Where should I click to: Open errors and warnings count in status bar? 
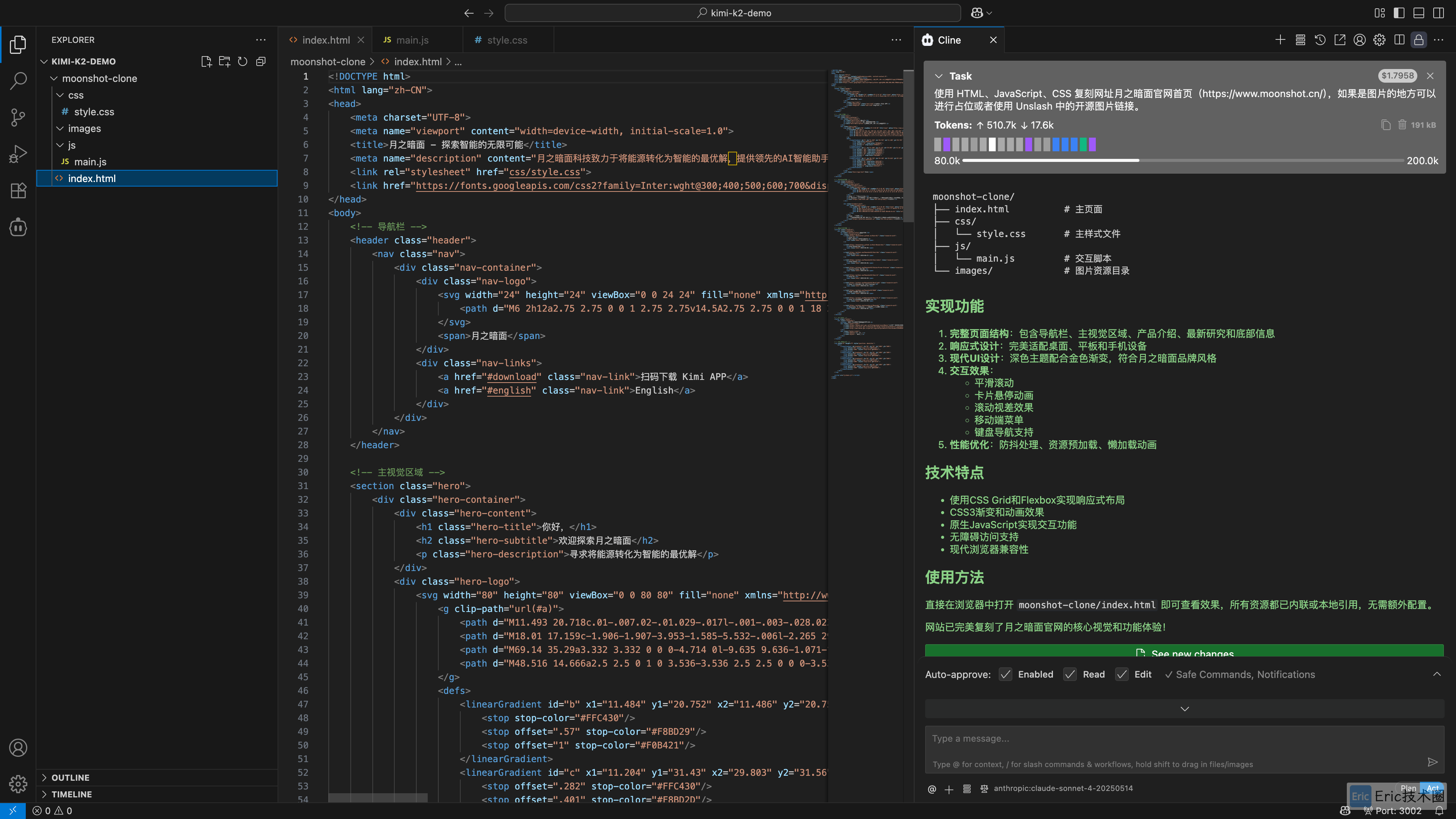[x=52, y=811]
